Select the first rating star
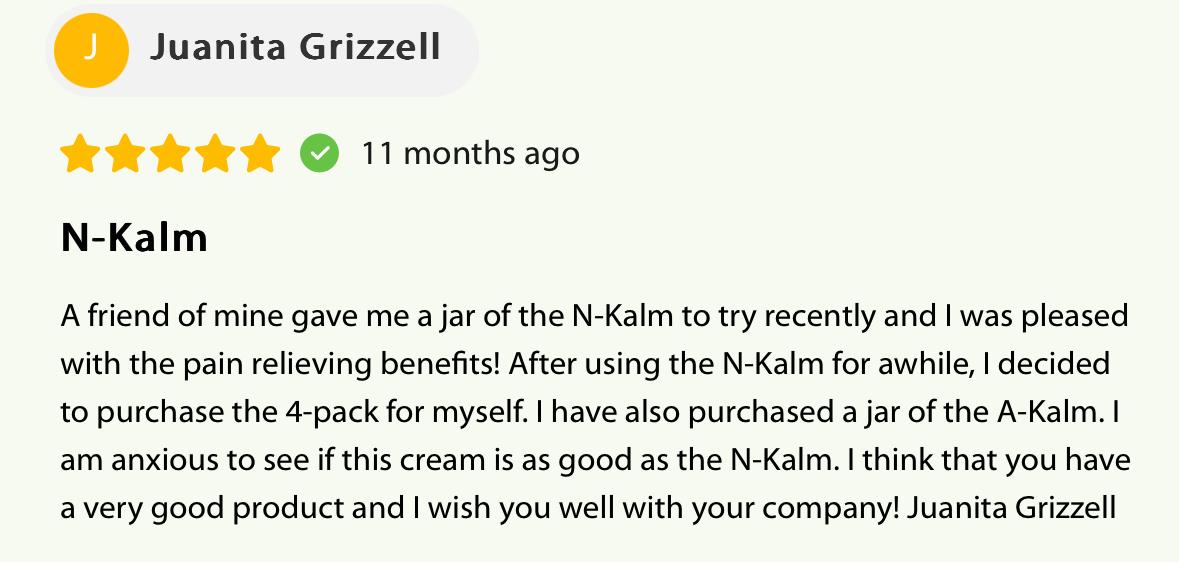 pyautogui.click(x=80, y=153)
